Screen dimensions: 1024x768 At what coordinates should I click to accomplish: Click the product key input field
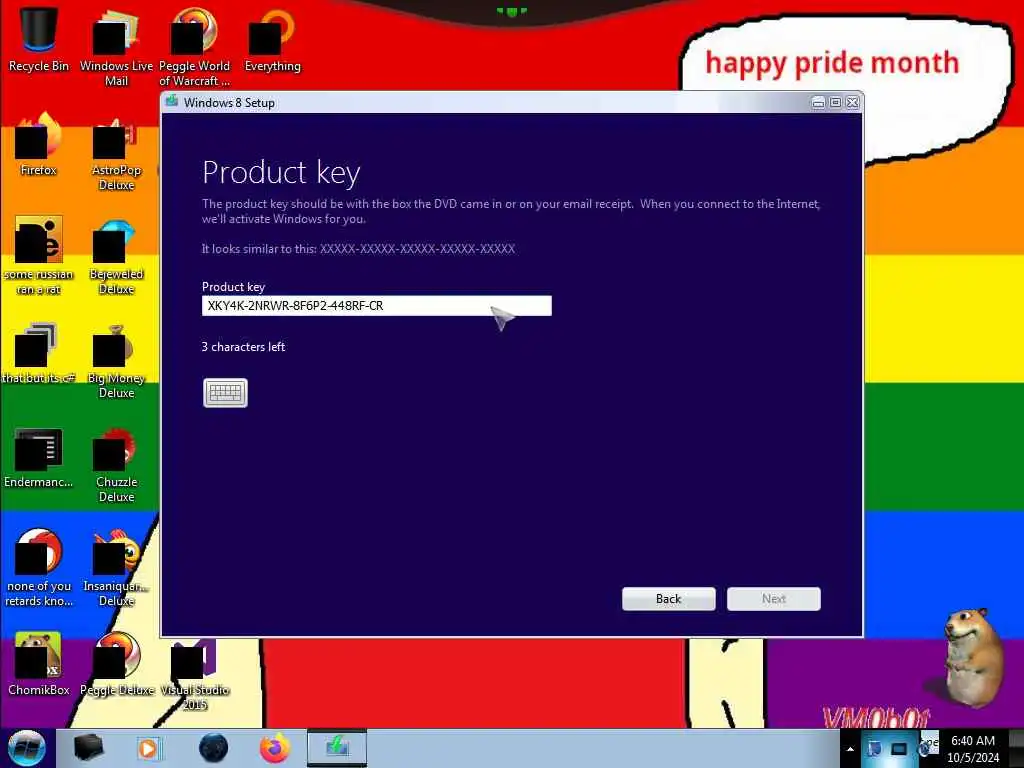pos(377,306)
